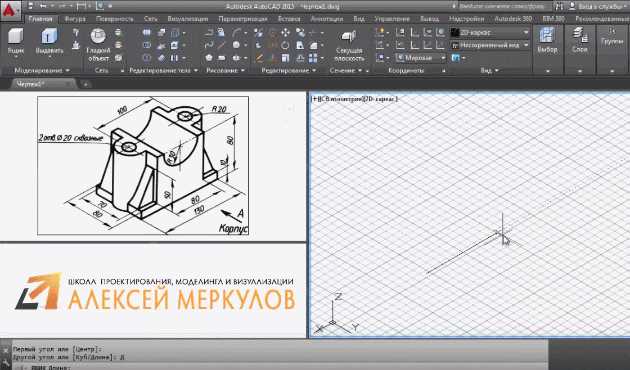Click the binoculars search icon in the title bar

559,6
